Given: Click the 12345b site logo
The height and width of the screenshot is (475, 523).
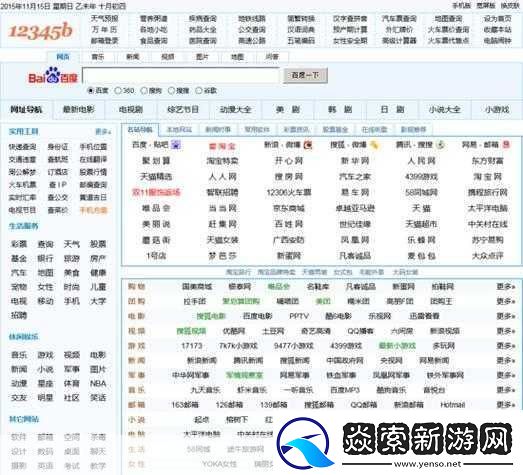Looking at the screenshot, I should point(40,31).
